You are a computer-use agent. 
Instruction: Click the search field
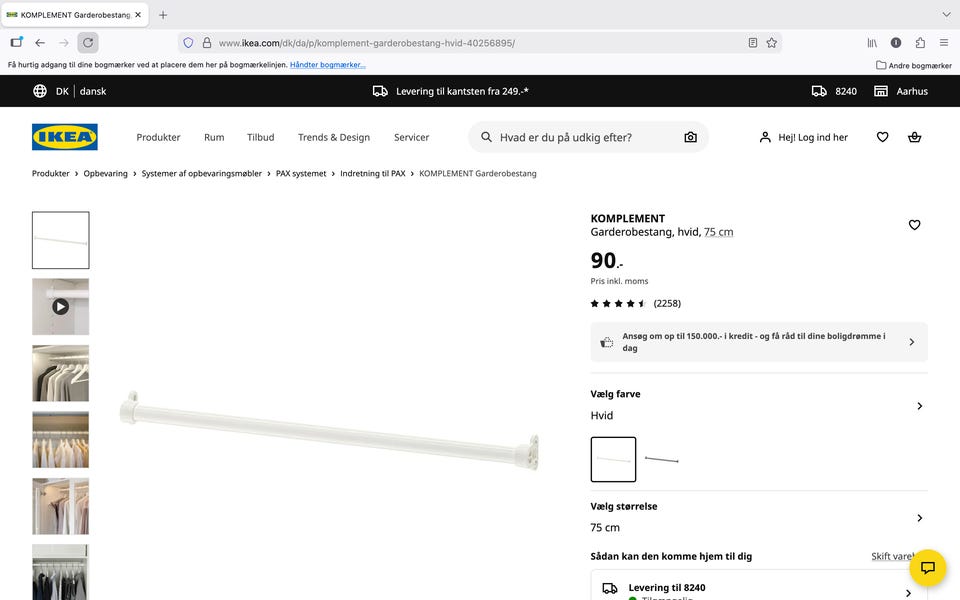click(588, 137)
